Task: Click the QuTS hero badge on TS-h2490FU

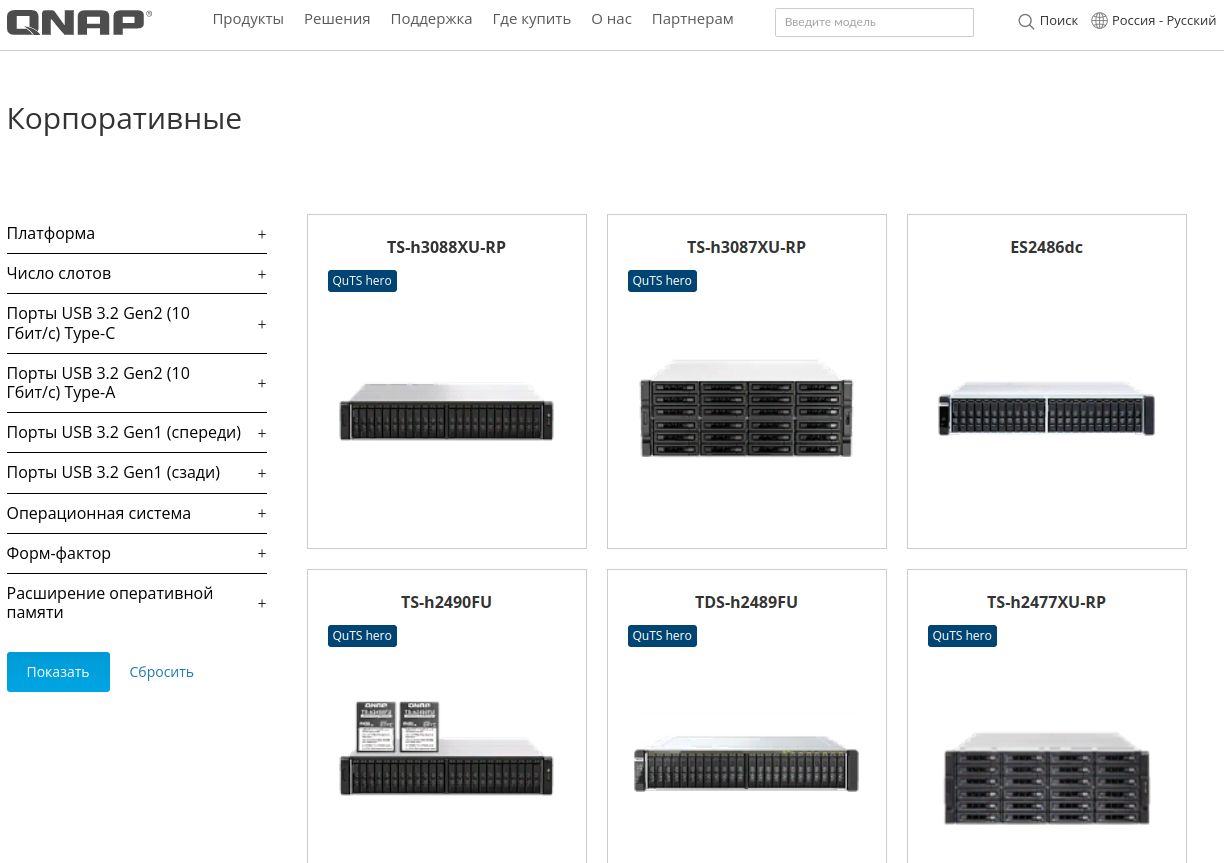Action: click(x=362, y=636)
